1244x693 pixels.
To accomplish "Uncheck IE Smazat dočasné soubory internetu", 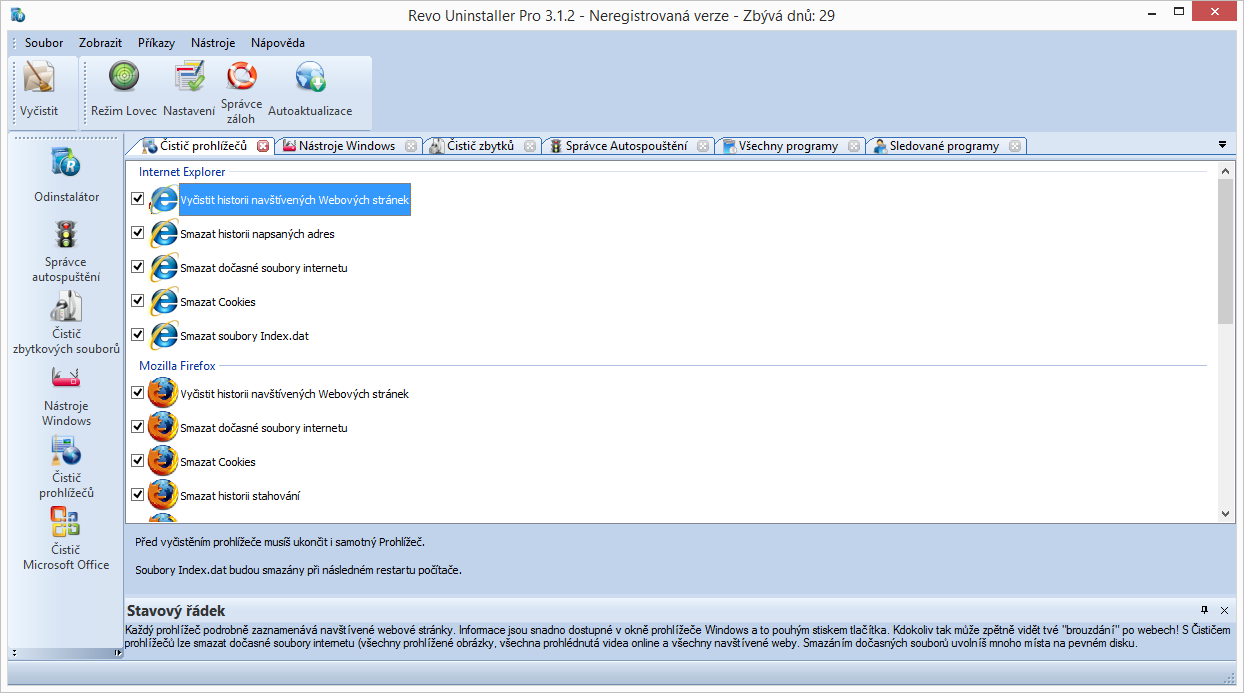I will [x=138, y=267].
